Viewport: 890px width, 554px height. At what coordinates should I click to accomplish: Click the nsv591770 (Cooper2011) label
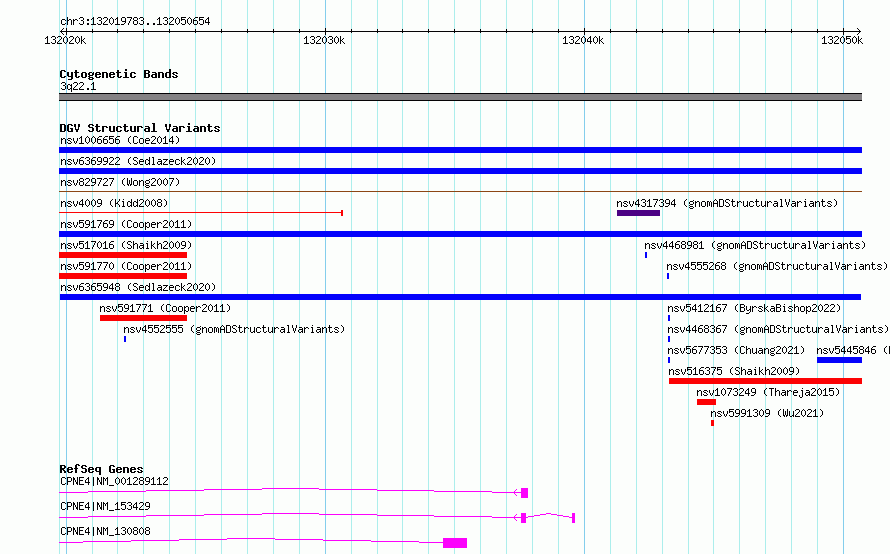[x=126, y=266]
